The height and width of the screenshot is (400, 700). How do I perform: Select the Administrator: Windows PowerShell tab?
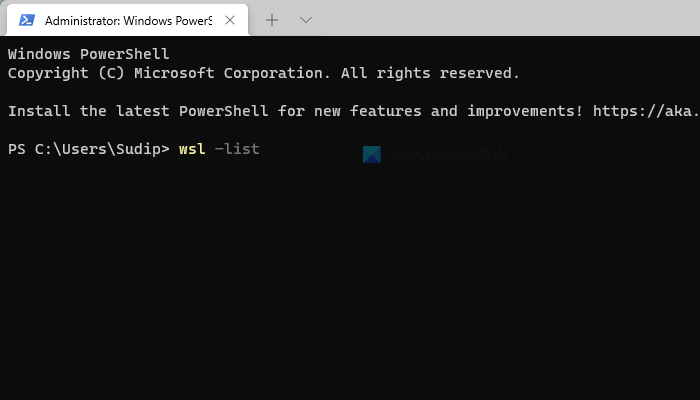(x=128, y=20)
